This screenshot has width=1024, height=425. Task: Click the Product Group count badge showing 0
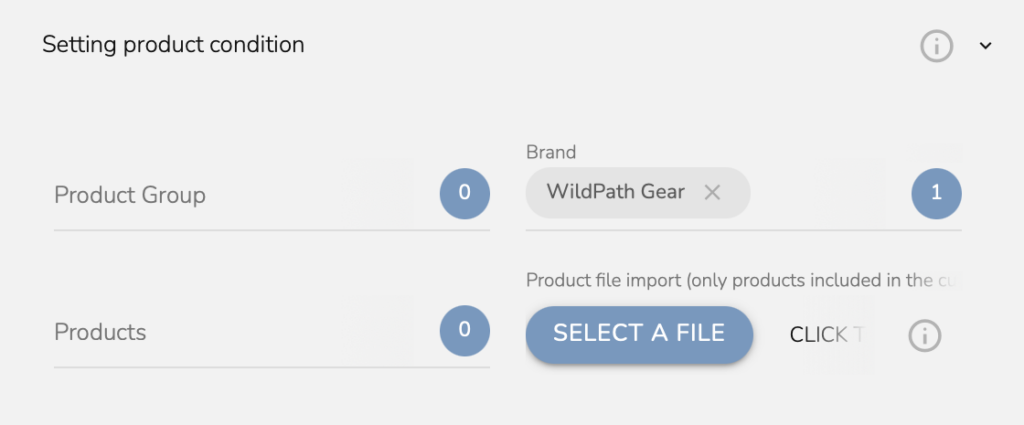(464, 193)
